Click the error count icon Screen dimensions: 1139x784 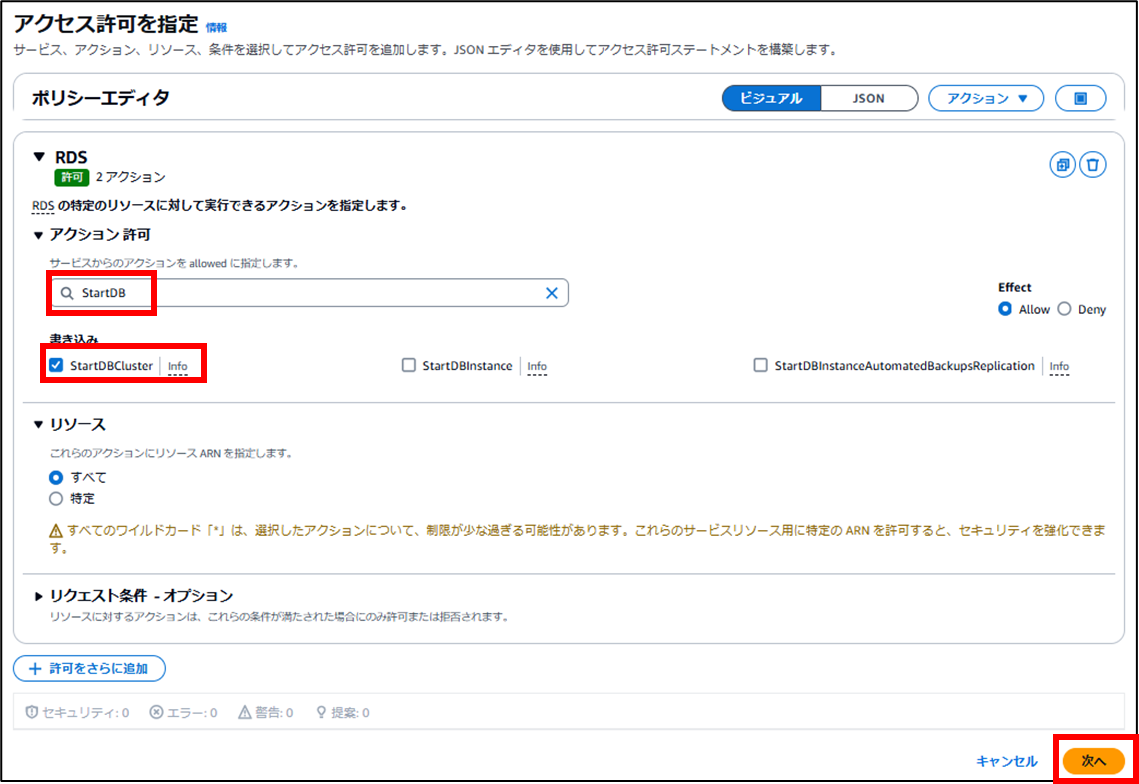pyautogui.click(x=156, y=712)
